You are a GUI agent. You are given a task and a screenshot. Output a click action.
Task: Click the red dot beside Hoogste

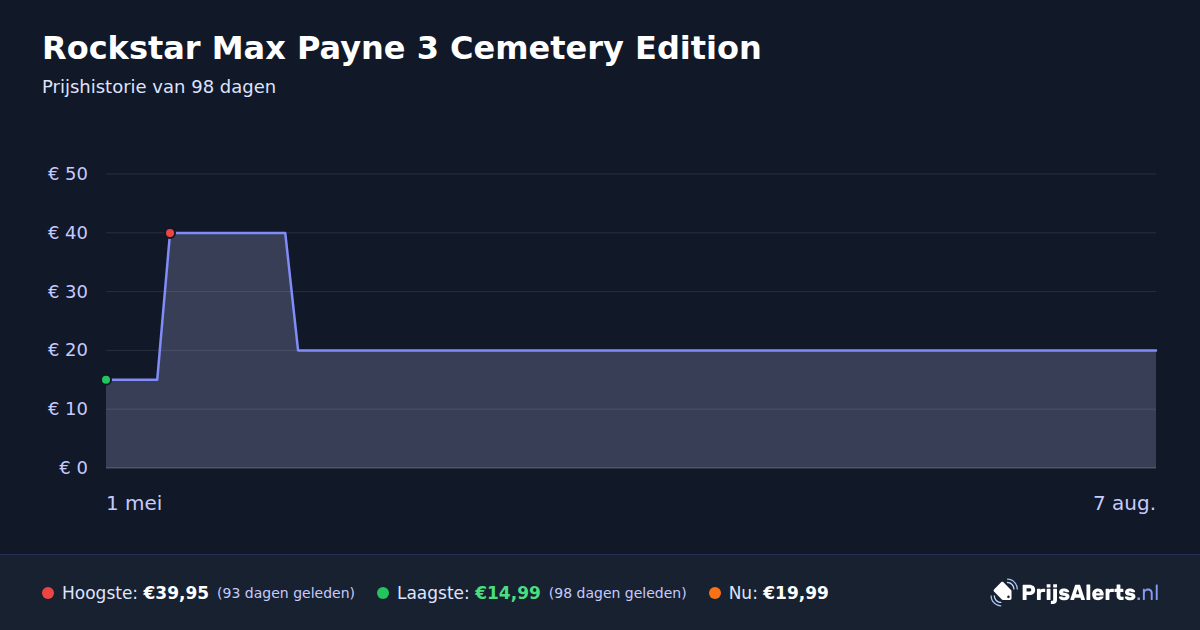(48, 593)
